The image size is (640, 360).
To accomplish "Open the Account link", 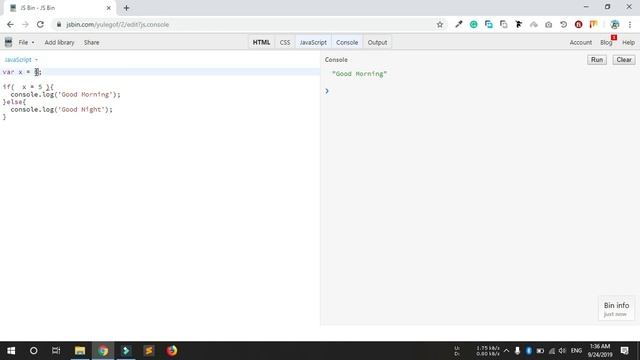I will click(x=580, y=42).
